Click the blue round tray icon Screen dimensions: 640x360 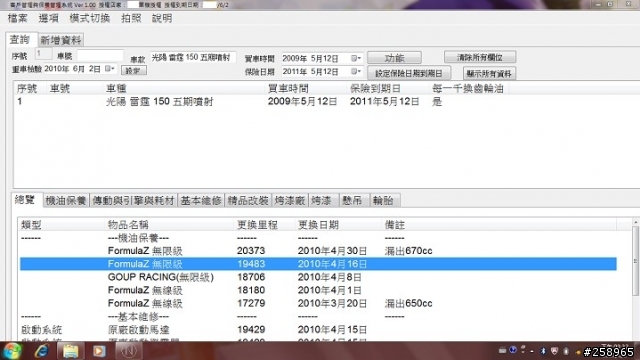(x=513, y=350)
